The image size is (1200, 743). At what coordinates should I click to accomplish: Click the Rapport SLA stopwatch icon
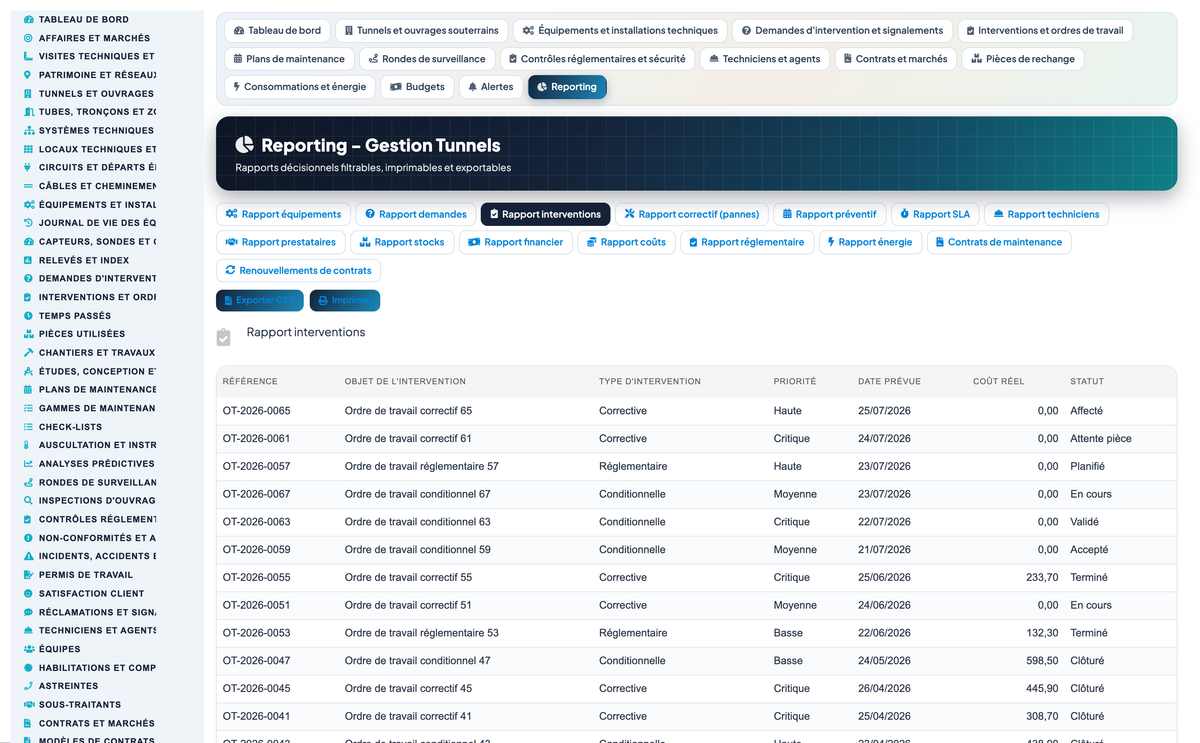pyautogui.click(x=904, y=214)
